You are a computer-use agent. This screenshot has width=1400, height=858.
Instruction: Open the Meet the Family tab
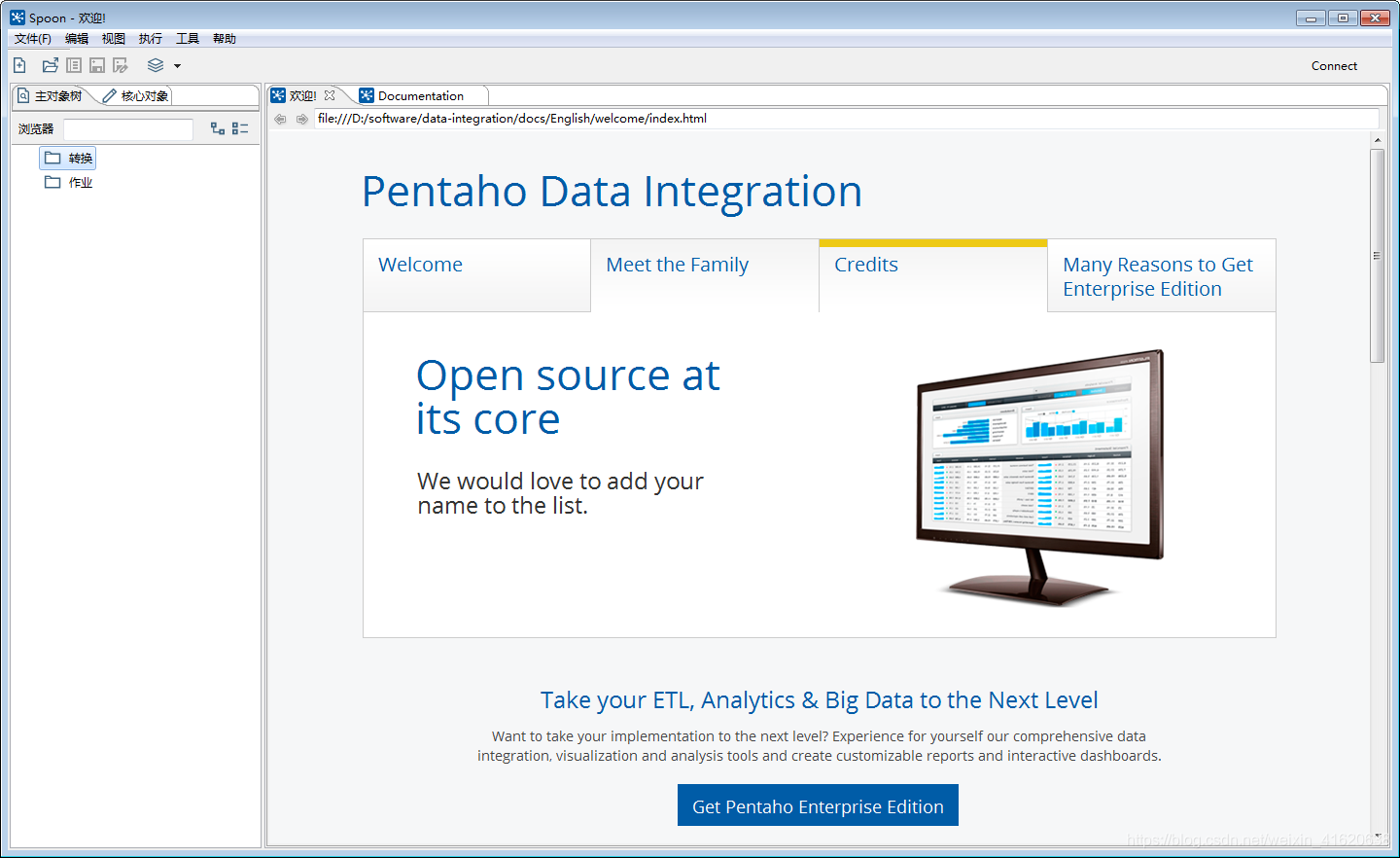tap(705, 275)
